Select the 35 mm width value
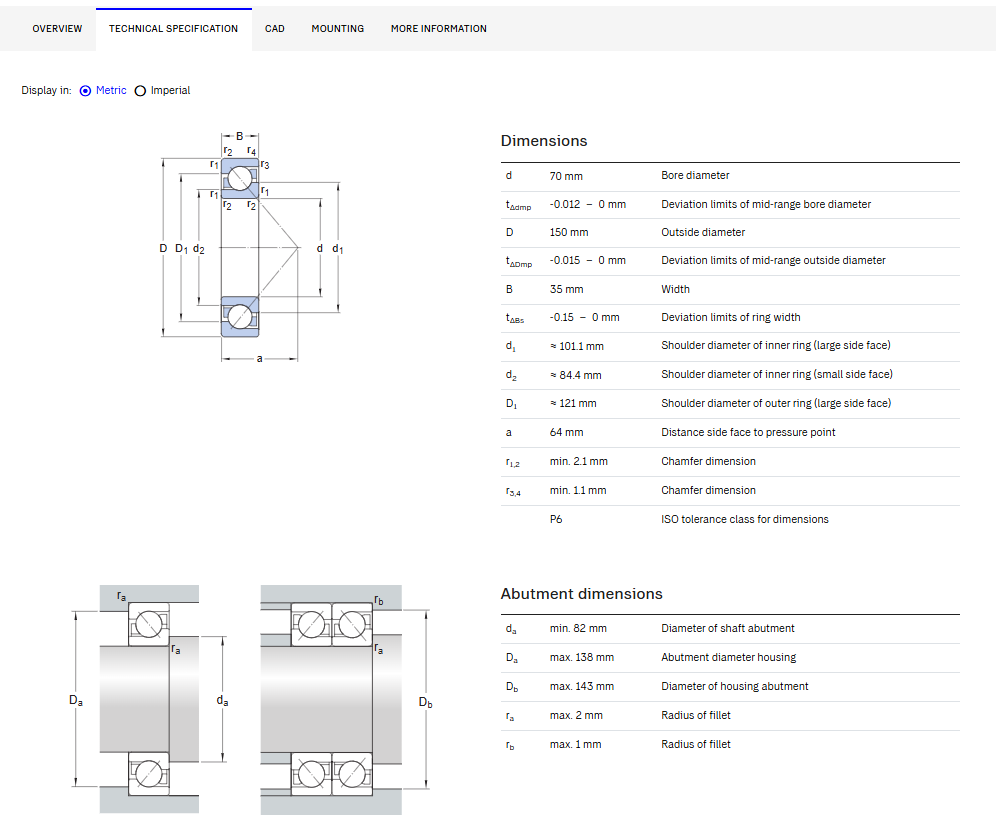The width and height of the screenshot is (996, 825). click(566, 289)
